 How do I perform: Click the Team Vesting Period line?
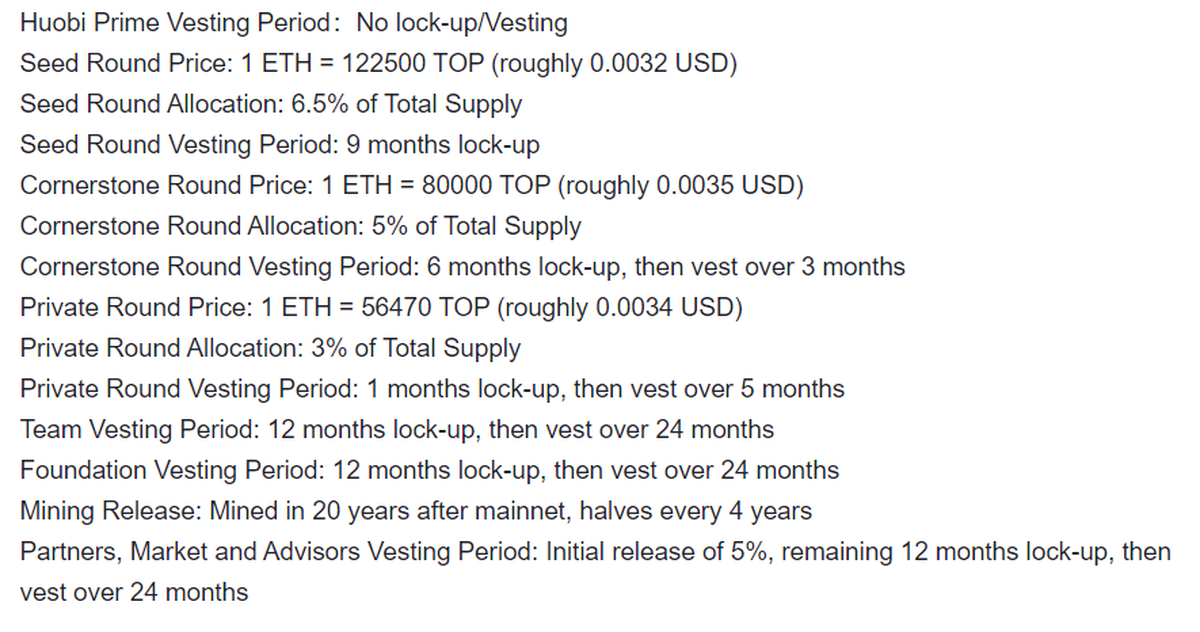coord(397,429)
